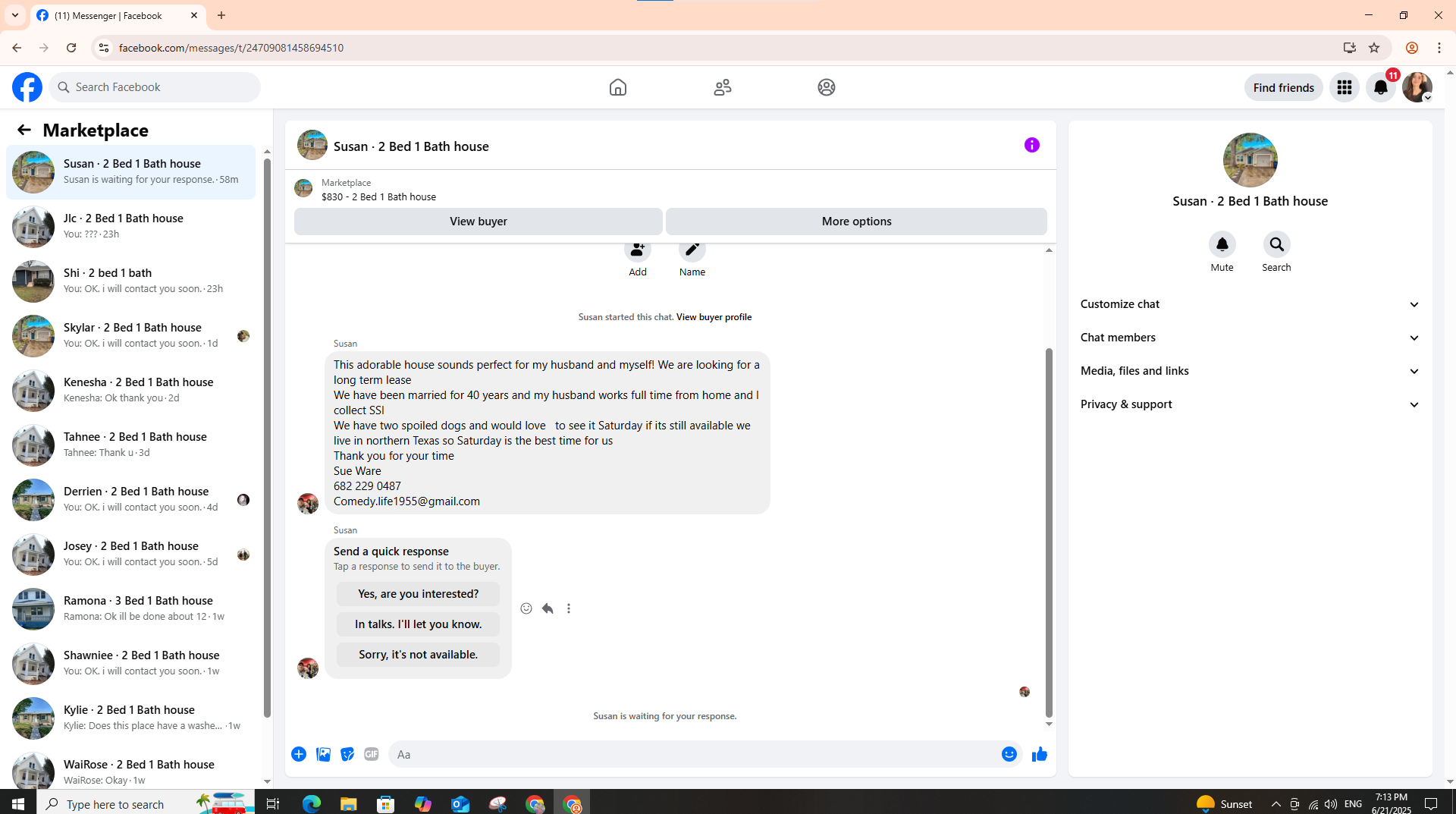This screenshot has width=1456, height=814.
Task: Click the conversation list scrollbar
Action: pyautogui.click(x=267, y=436)
